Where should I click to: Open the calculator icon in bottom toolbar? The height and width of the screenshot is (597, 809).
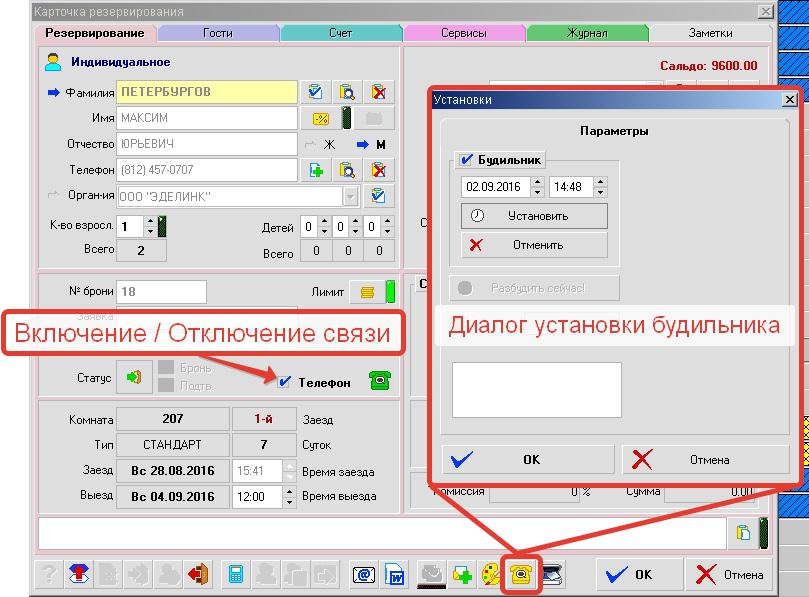click(x=237, y=575)
